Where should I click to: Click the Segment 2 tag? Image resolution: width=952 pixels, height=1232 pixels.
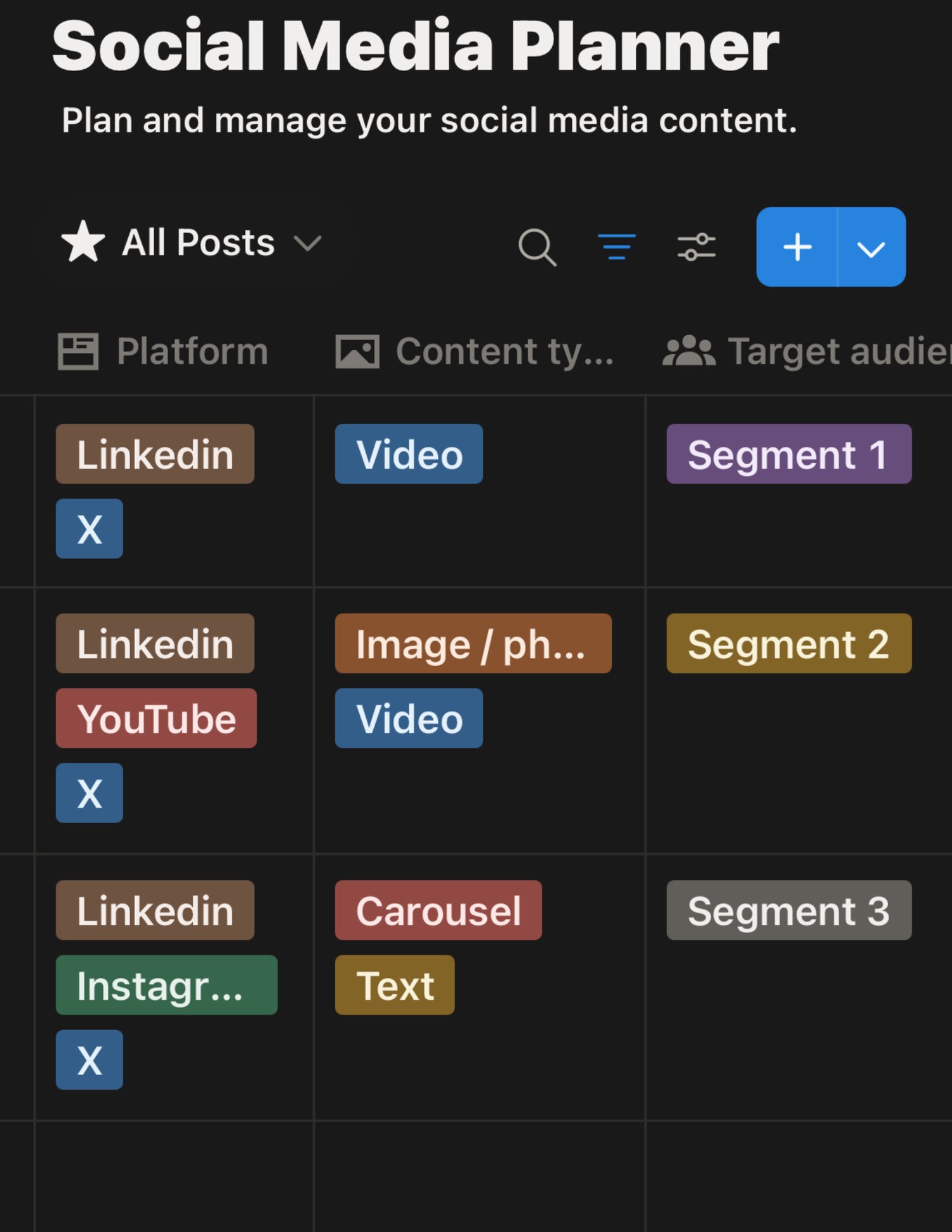(789, 644)
